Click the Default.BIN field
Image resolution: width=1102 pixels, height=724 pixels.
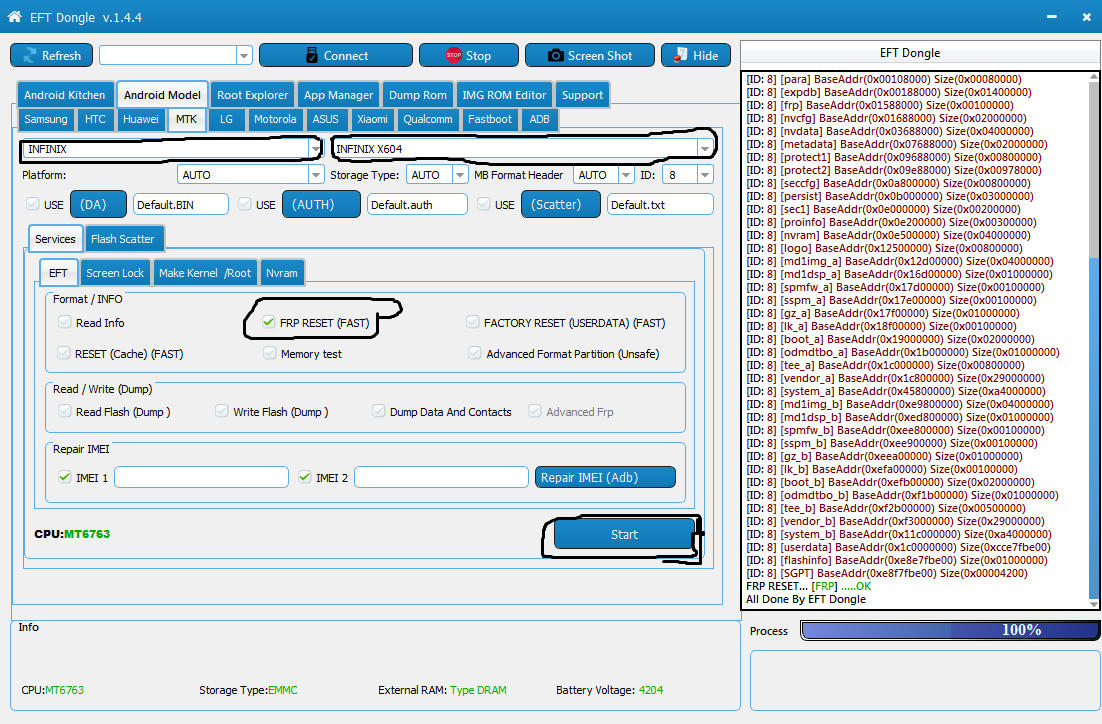tap(181, 205)
